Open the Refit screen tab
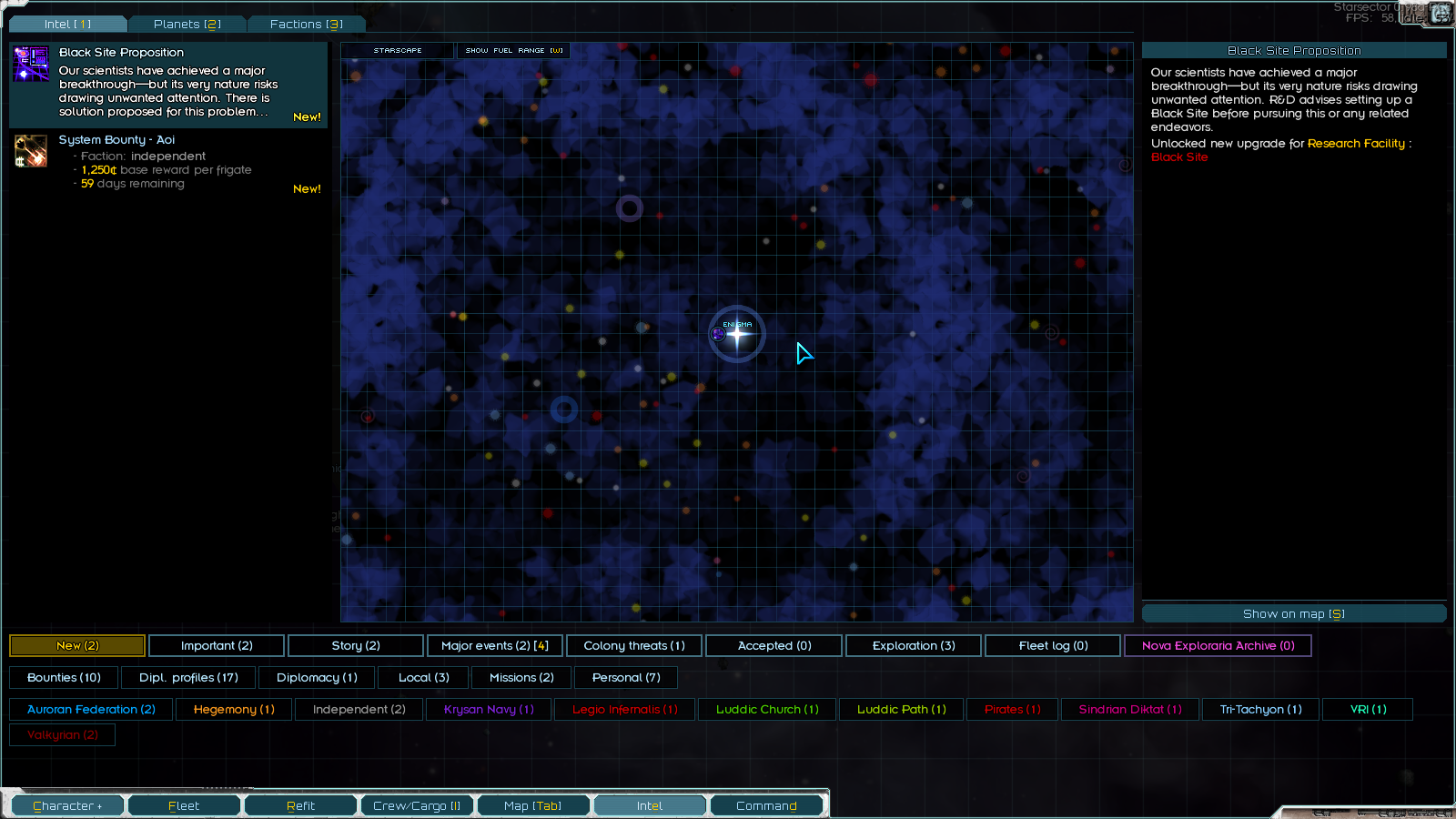 click(300, 805)
